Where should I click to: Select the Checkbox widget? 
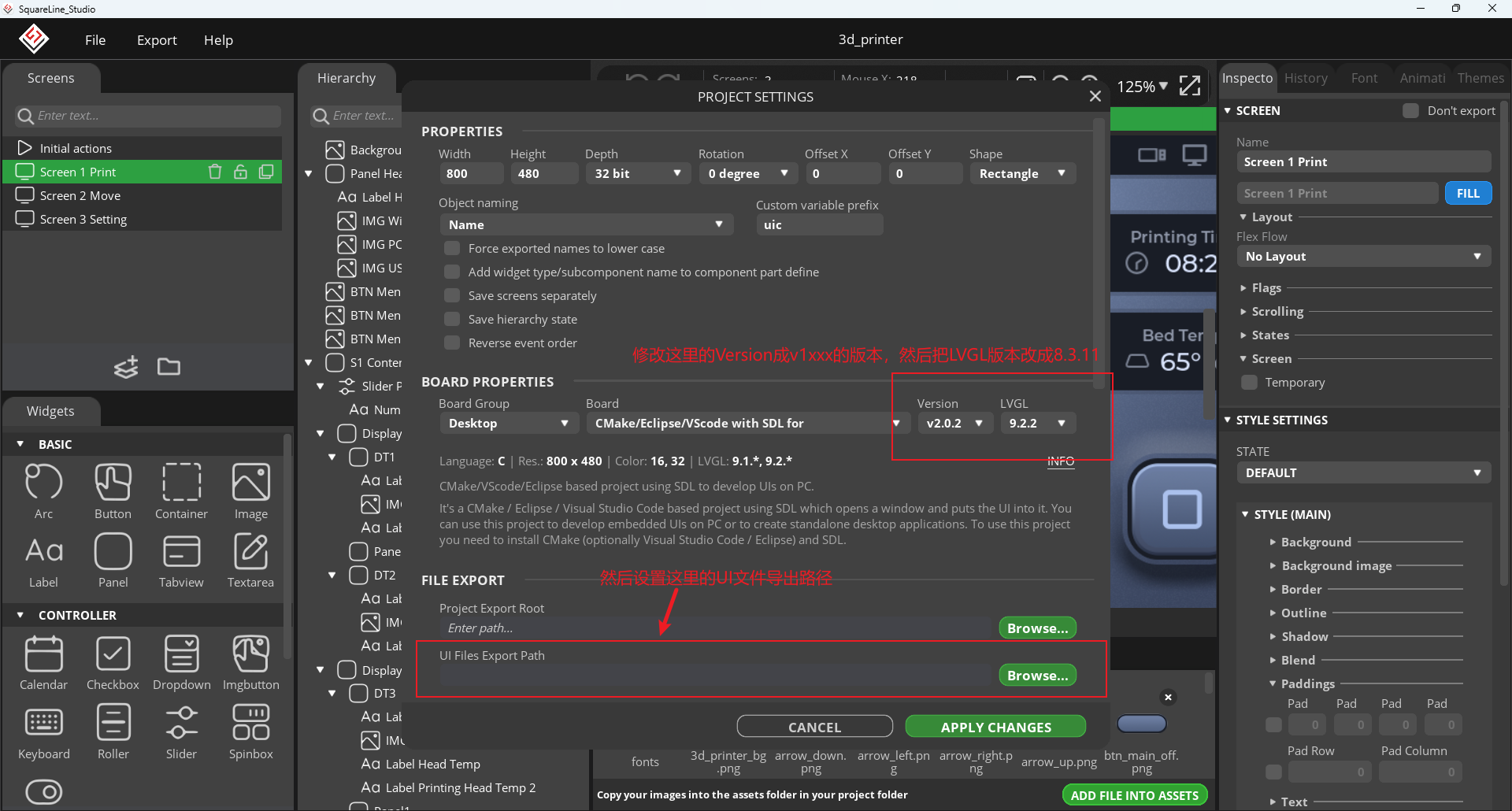click(113, 663)
